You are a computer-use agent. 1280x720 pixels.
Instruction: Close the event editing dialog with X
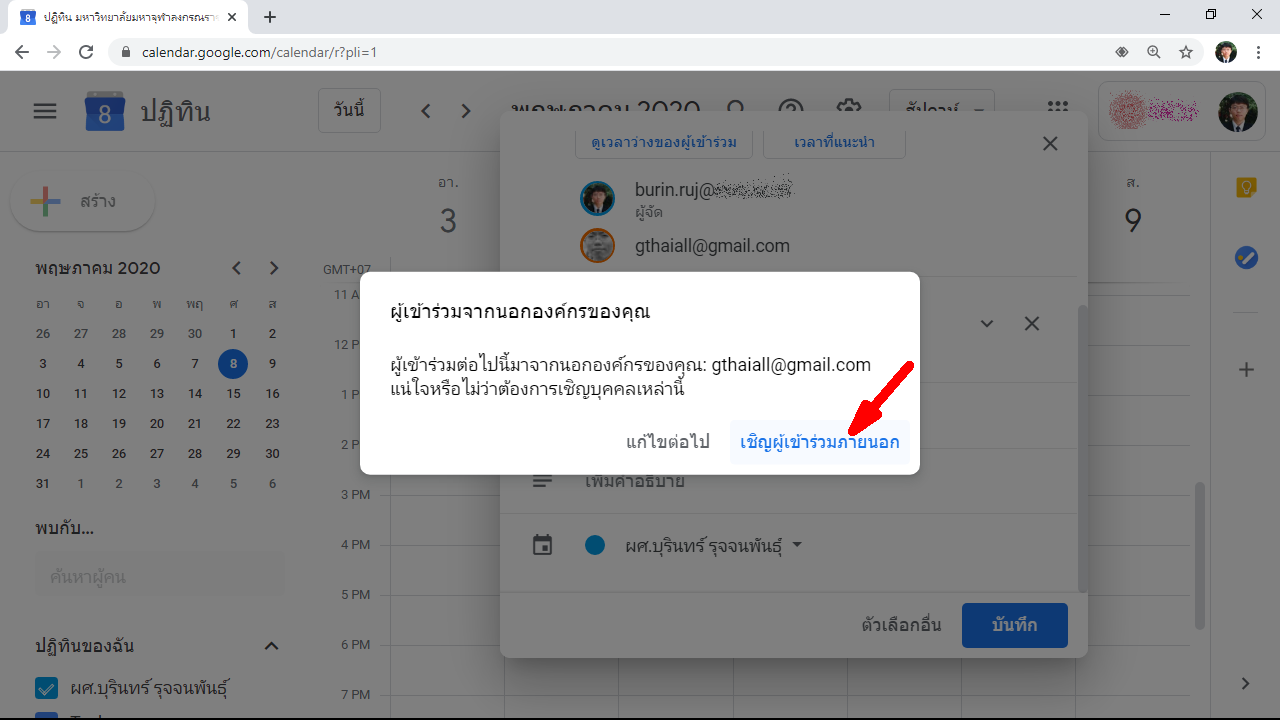click(1050, 144)
